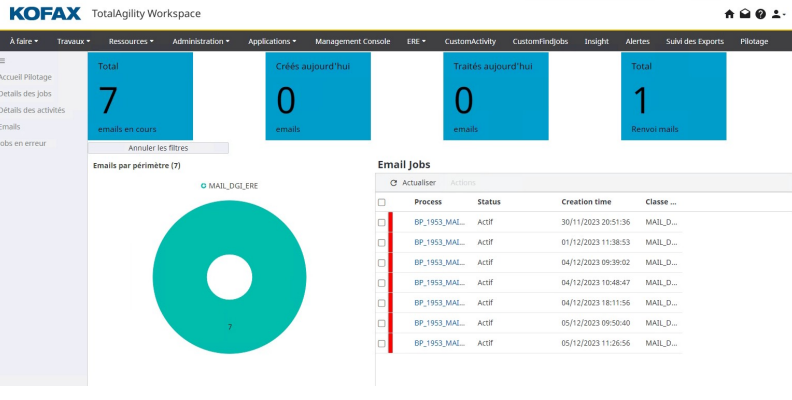This screenshot has width=792, height=400.
Task: Click the Home icon in header
Action: pos(729,14)
